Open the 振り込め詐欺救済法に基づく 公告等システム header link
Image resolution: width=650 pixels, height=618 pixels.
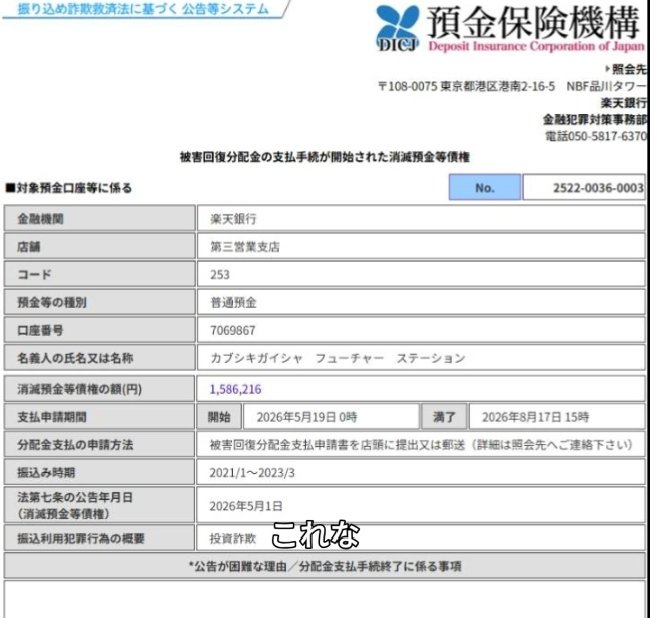tap(143, 9)
